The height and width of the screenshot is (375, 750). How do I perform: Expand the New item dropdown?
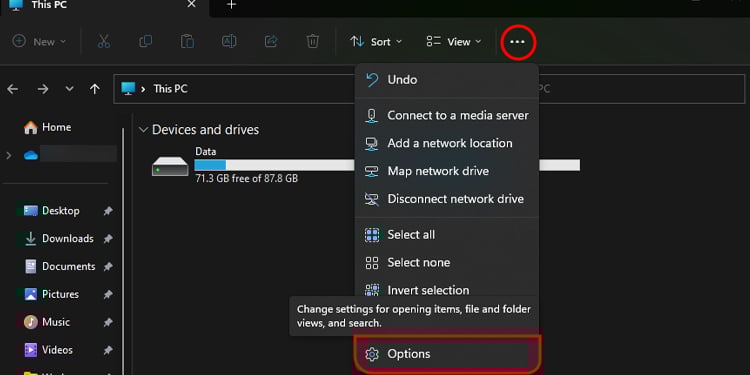(x=39, y=42)
